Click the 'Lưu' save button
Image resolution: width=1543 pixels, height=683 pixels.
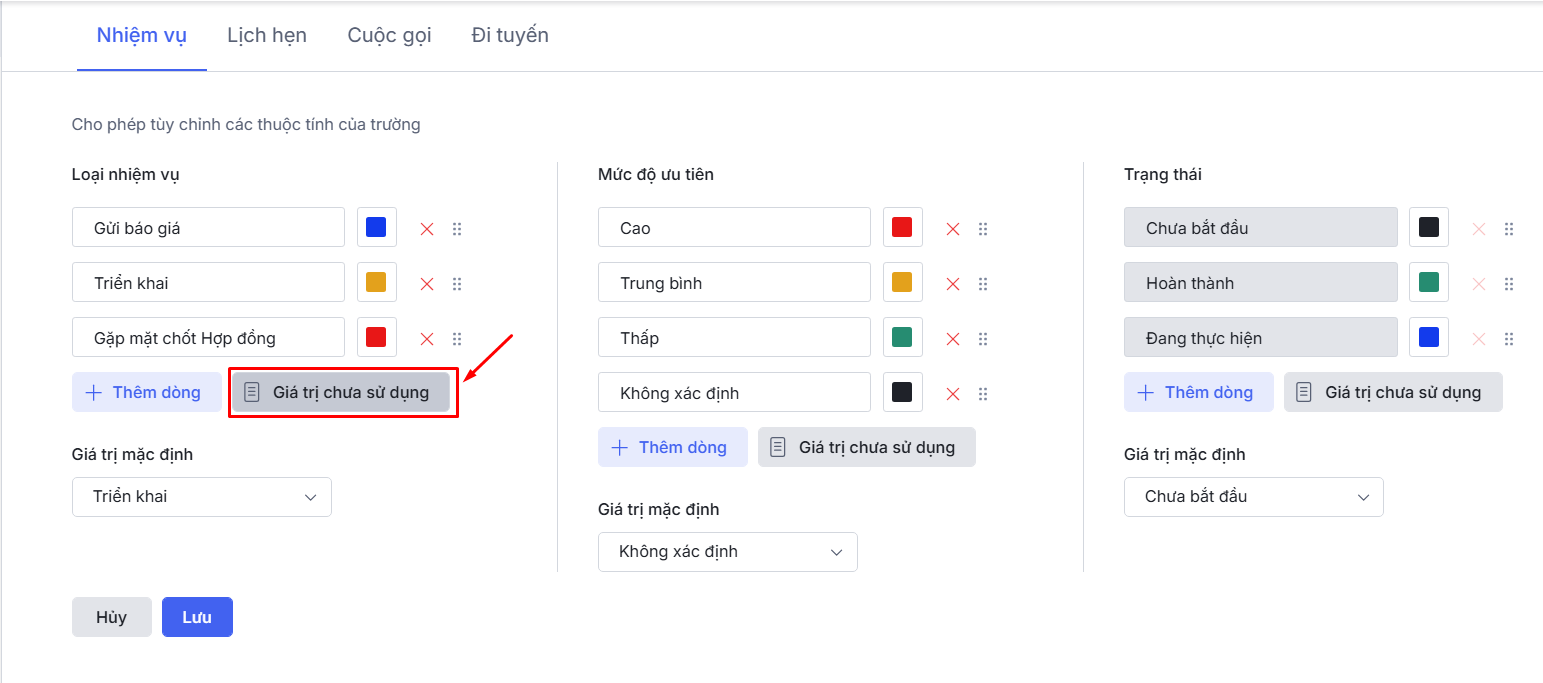click(197, 617)
